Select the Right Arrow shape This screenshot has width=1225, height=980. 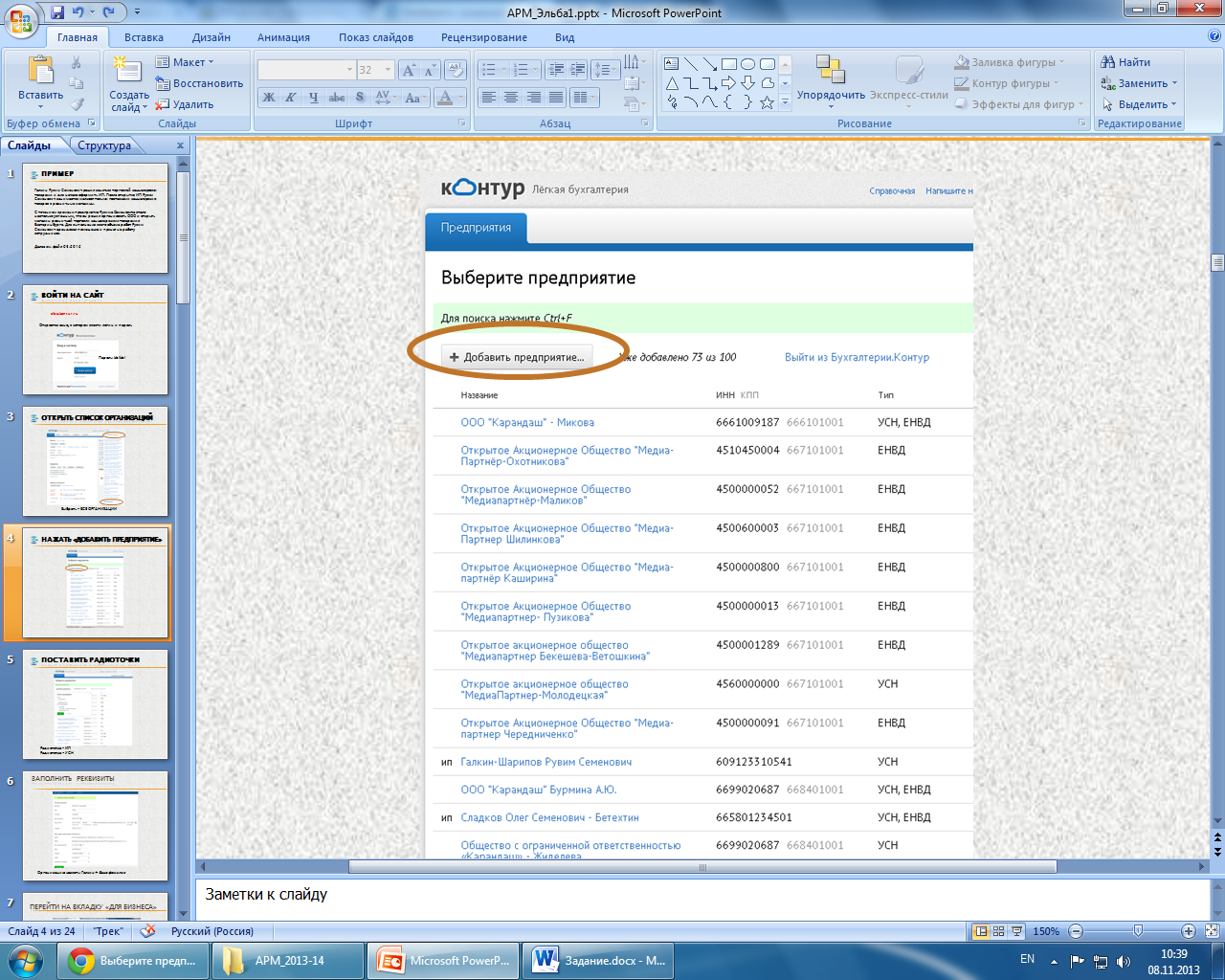point(729,83)
